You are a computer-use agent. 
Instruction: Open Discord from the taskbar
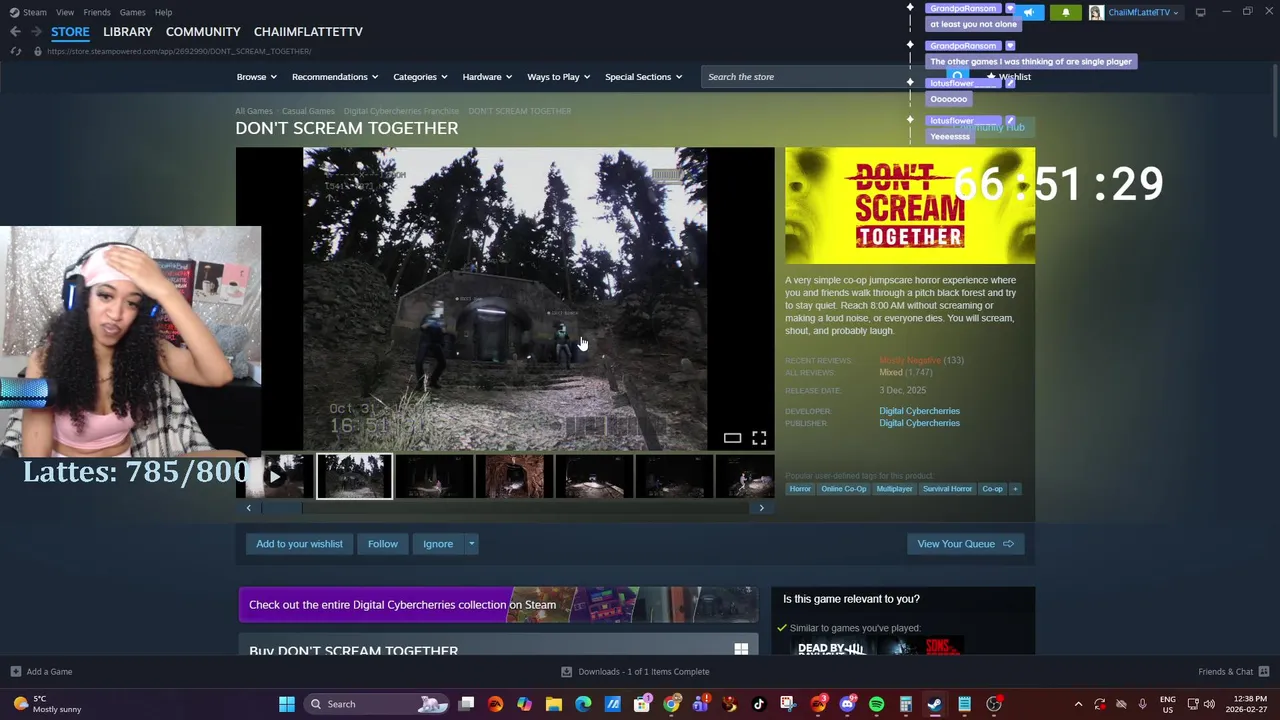pos(848,704)
